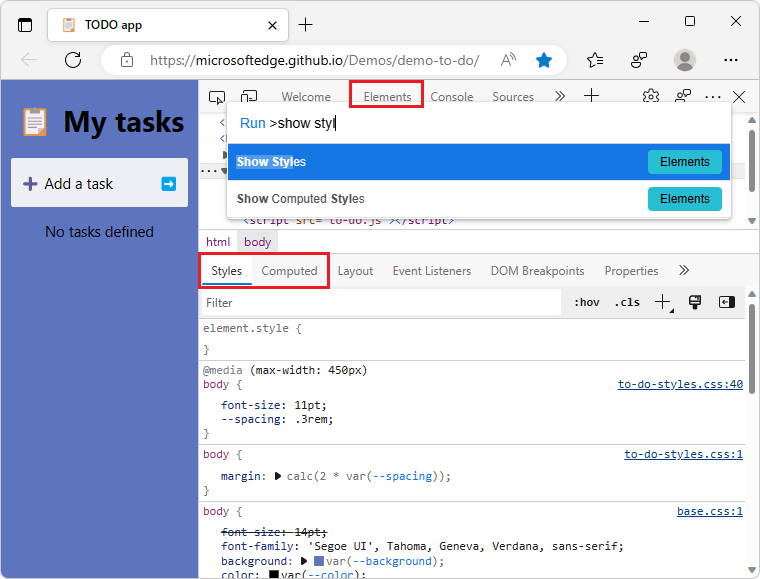Click the Filter styles input field
760x579 pixels.
[381, 303]
